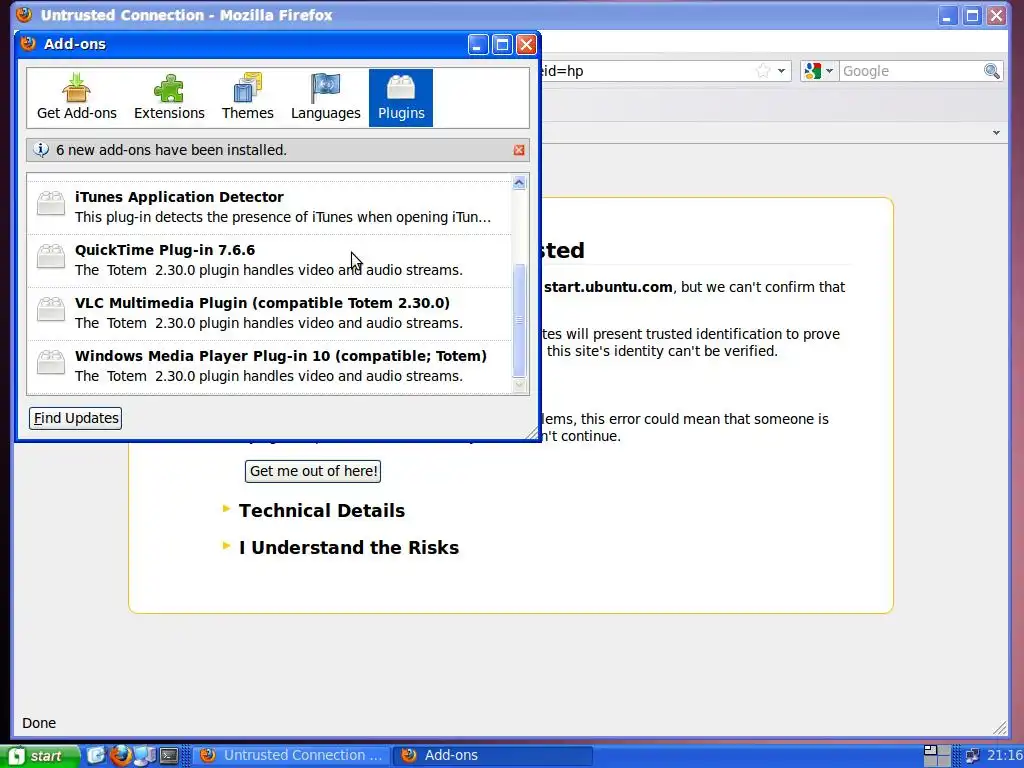Screen dimensions: 1024x768
Task: Launch Firefox from the quick launch icon
Action: tap(121, 756)
